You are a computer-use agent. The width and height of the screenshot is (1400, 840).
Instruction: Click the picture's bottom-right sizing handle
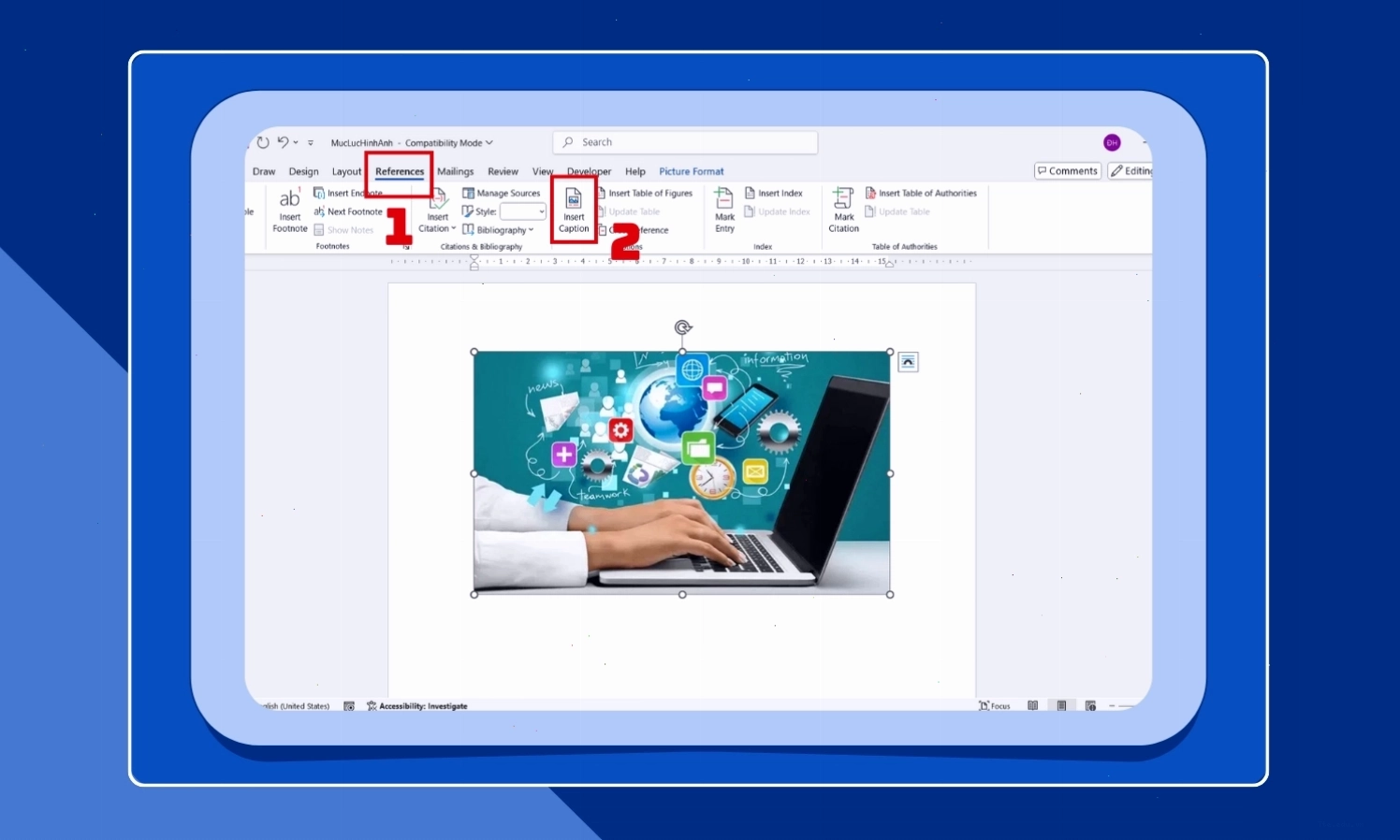[890, 594]
